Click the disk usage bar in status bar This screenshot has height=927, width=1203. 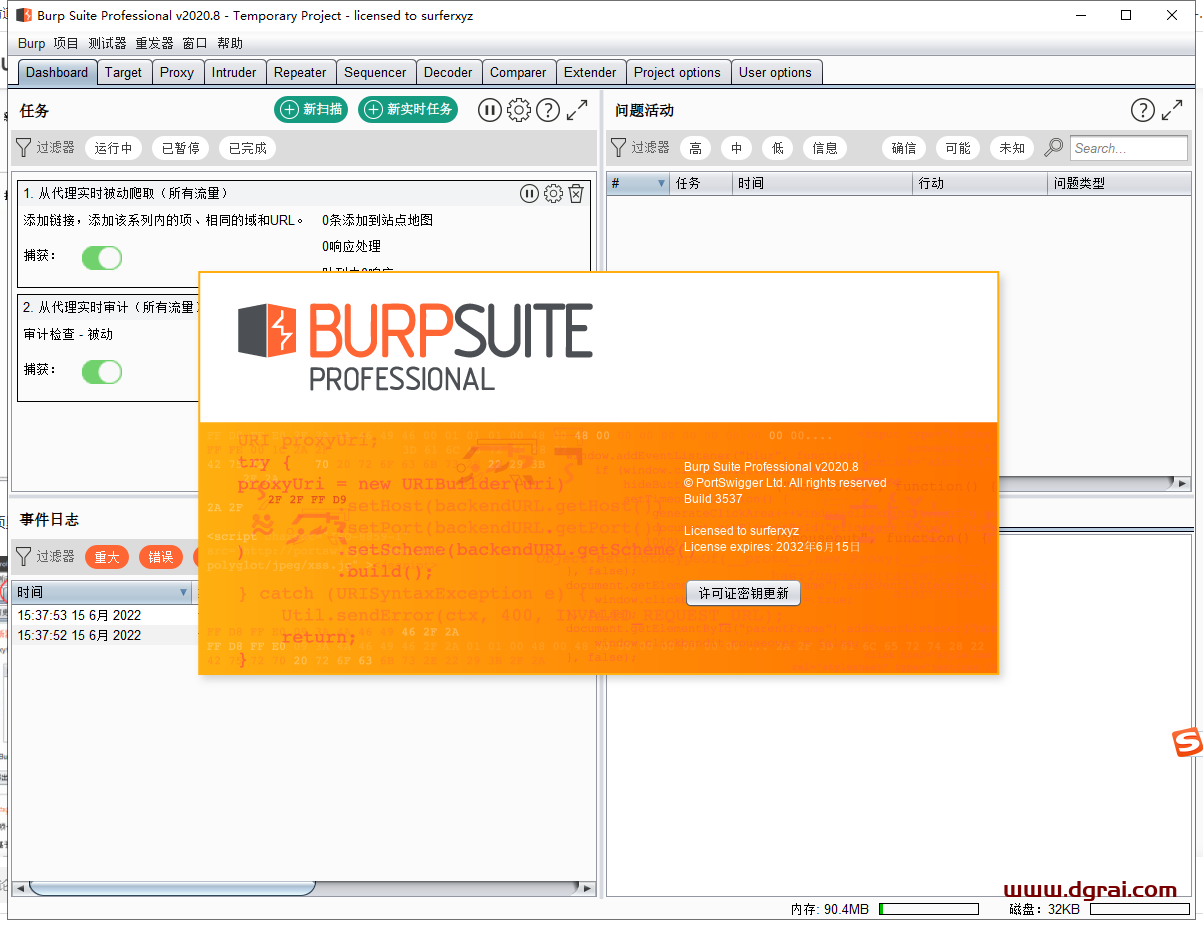1140,909
